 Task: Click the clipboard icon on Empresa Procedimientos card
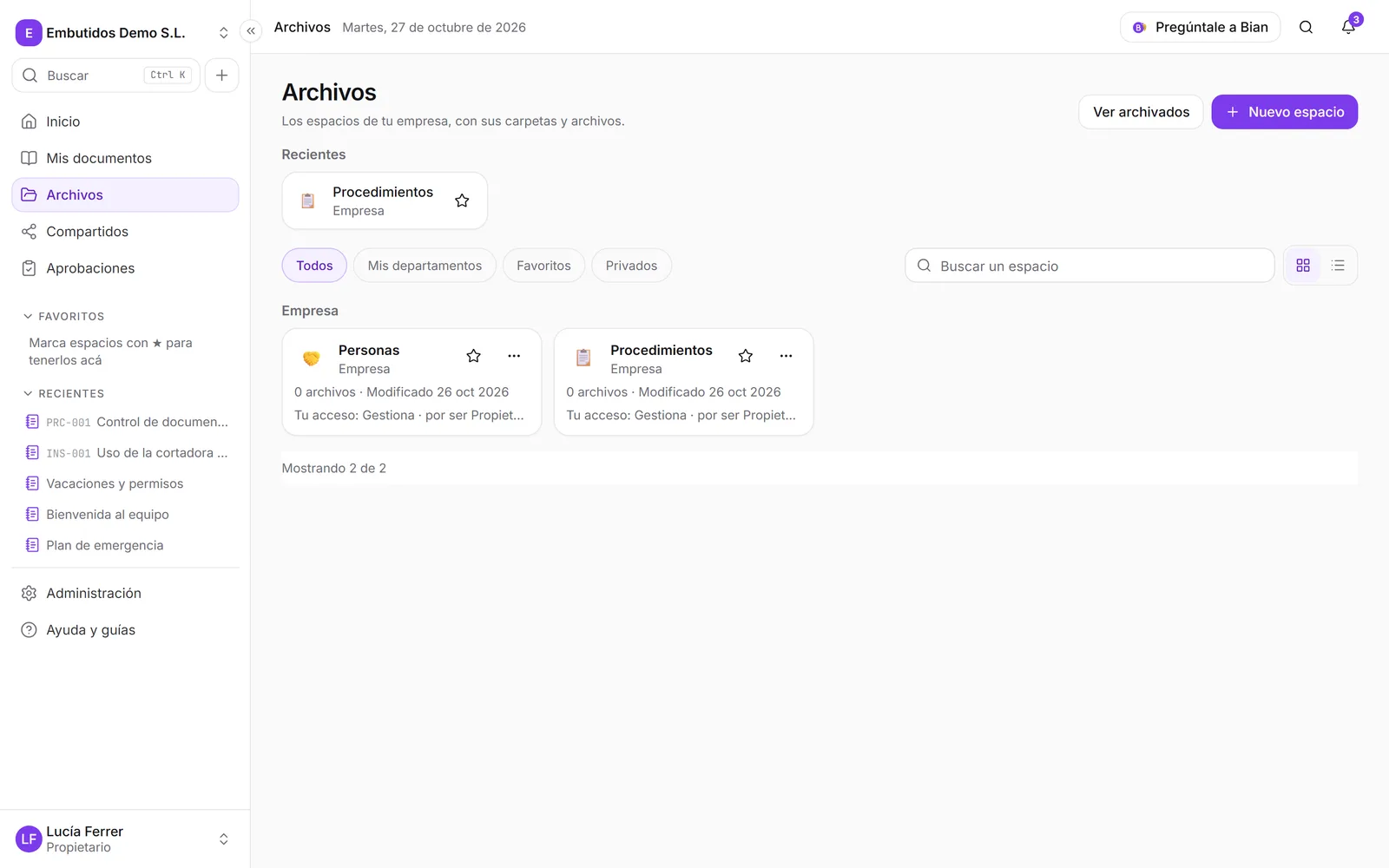583,358
